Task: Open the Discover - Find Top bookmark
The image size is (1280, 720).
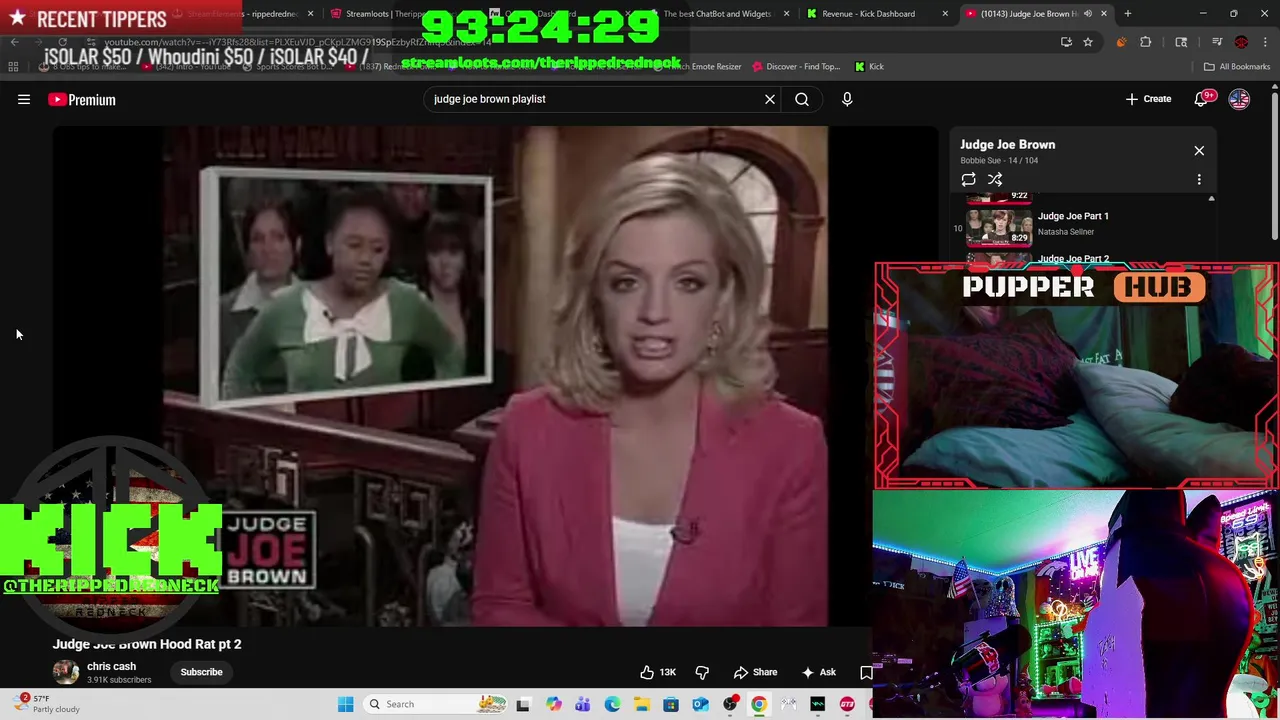Action: (x=796, y=67)
